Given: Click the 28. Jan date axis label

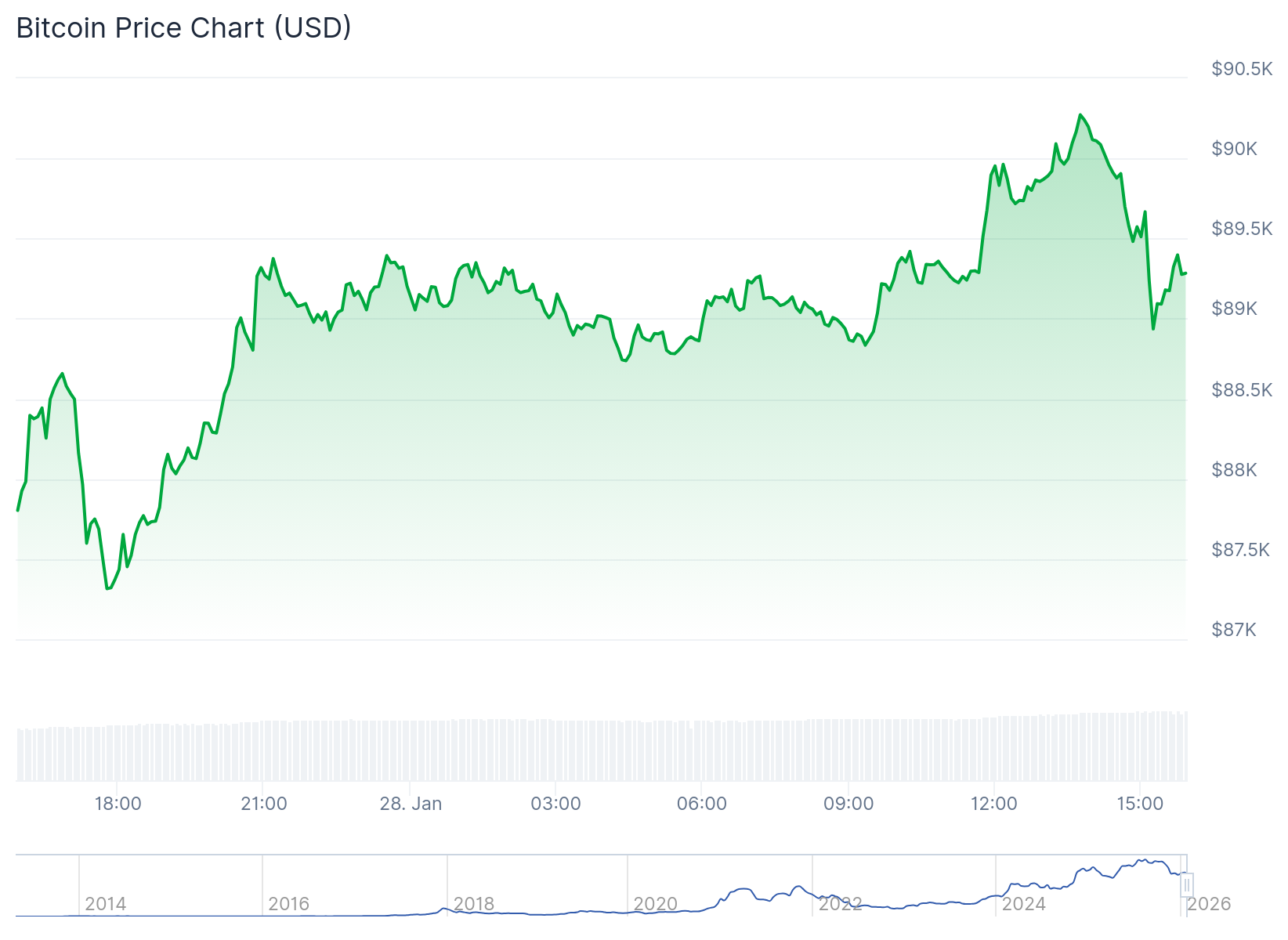Looking at the screenshot, I should pos(411,804).
